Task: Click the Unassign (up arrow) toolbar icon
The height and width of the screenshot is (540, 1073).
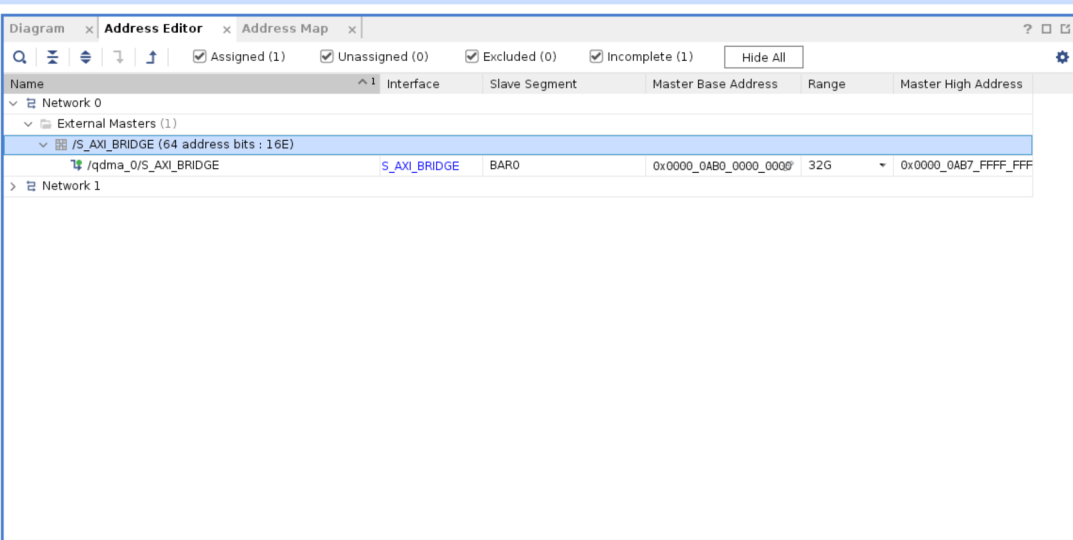Action: [151, 57]
